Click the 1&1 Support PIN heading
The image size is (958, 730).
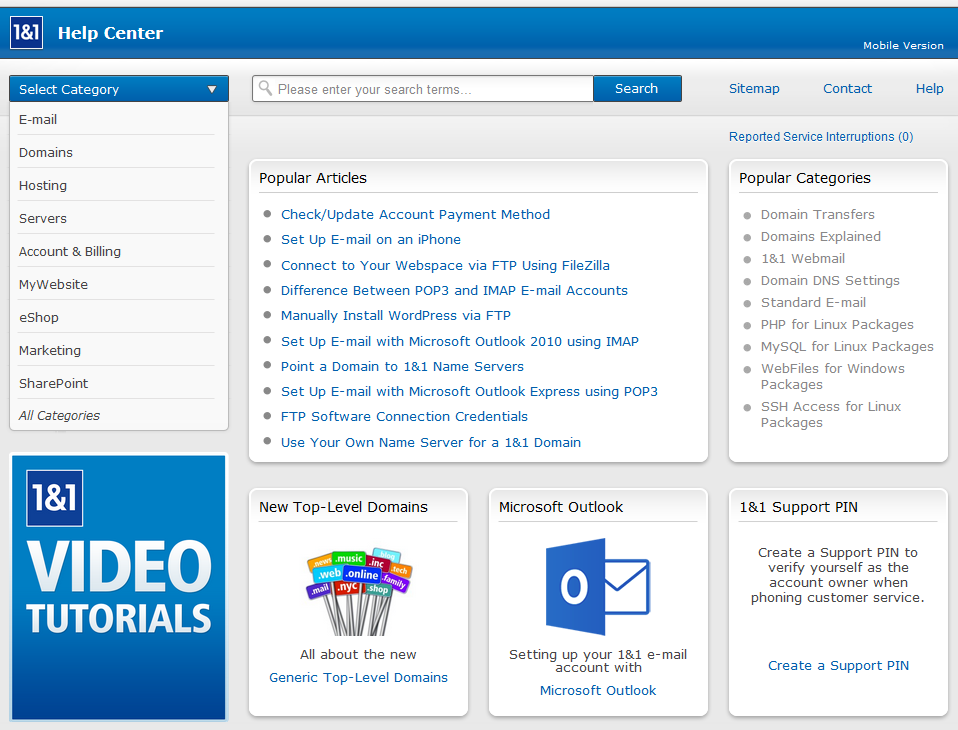click(799, 507)
